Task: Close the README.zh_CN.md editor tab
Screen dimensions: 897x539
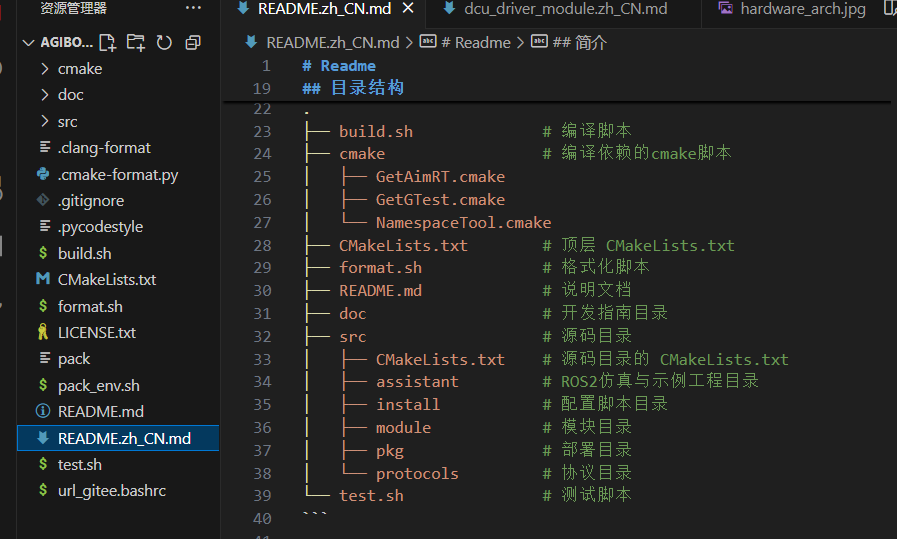Action: [407, 9]
